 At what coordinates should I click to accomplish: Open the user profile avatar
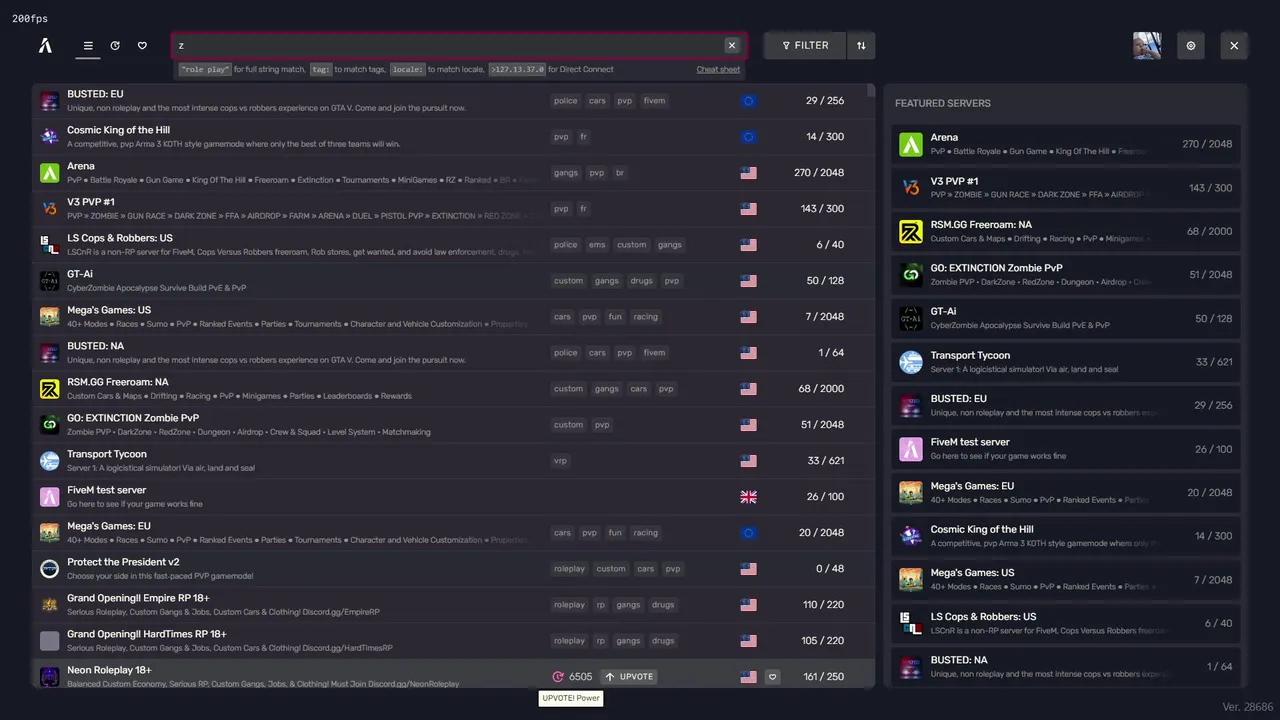pyautogui.click(x=1147, y=45)
